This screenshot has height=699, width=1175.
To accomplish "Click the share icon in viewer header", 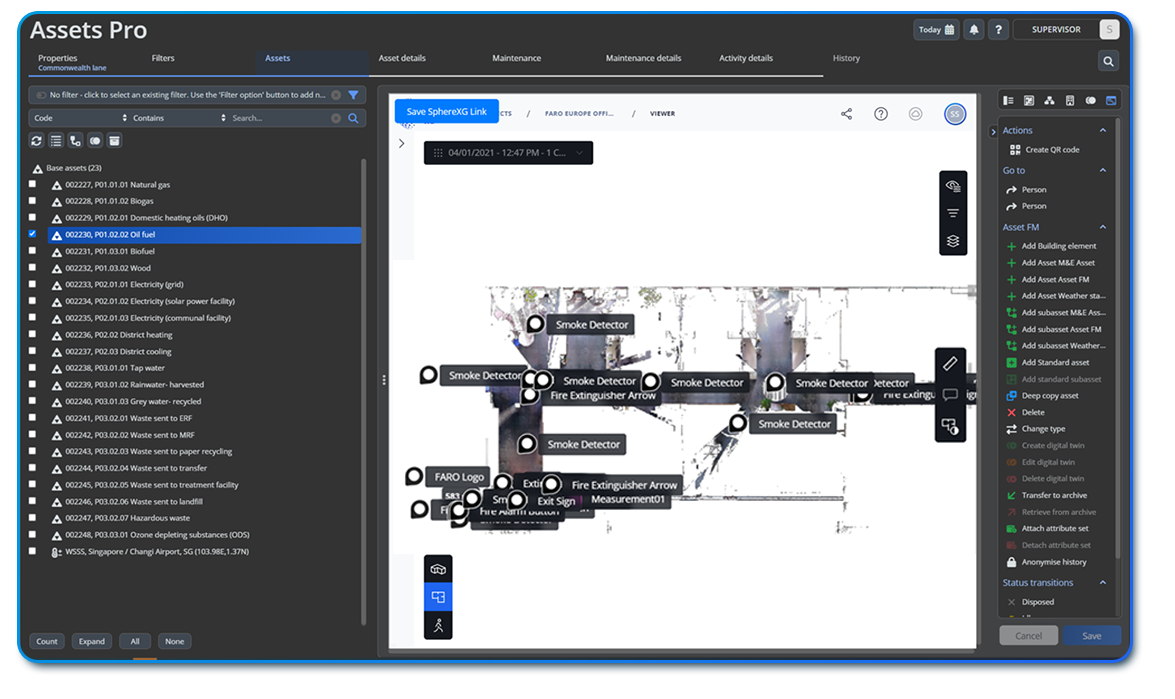I will [x=847, y=114].
